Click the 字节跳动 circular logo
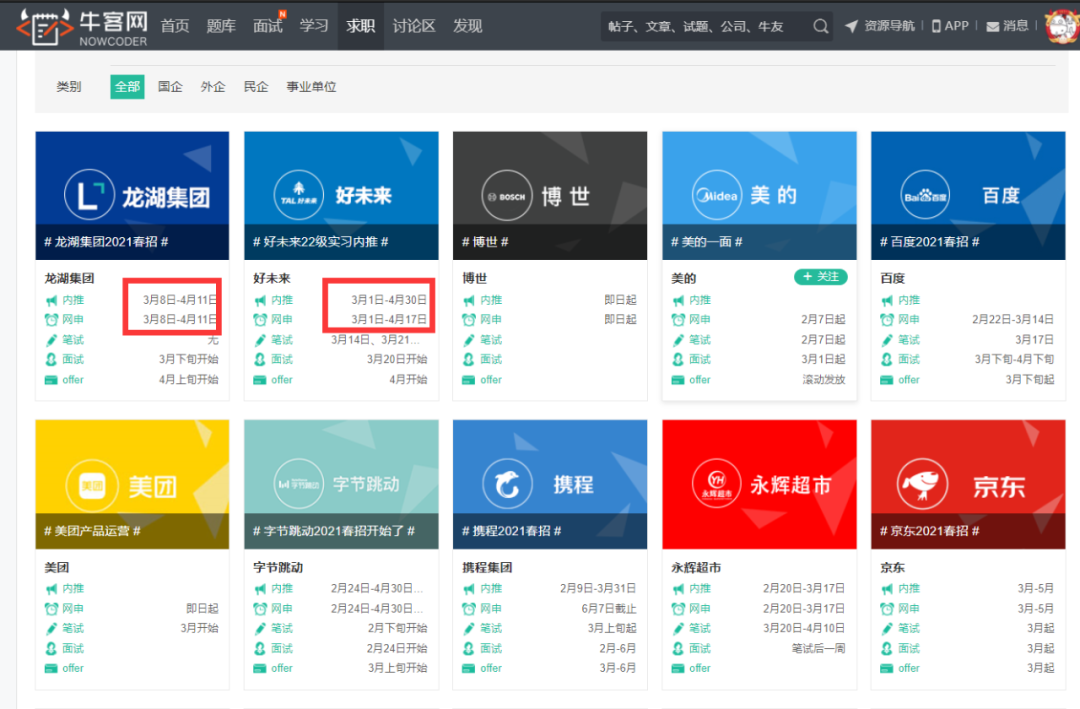1080x709 pixels. pos(298,484)
